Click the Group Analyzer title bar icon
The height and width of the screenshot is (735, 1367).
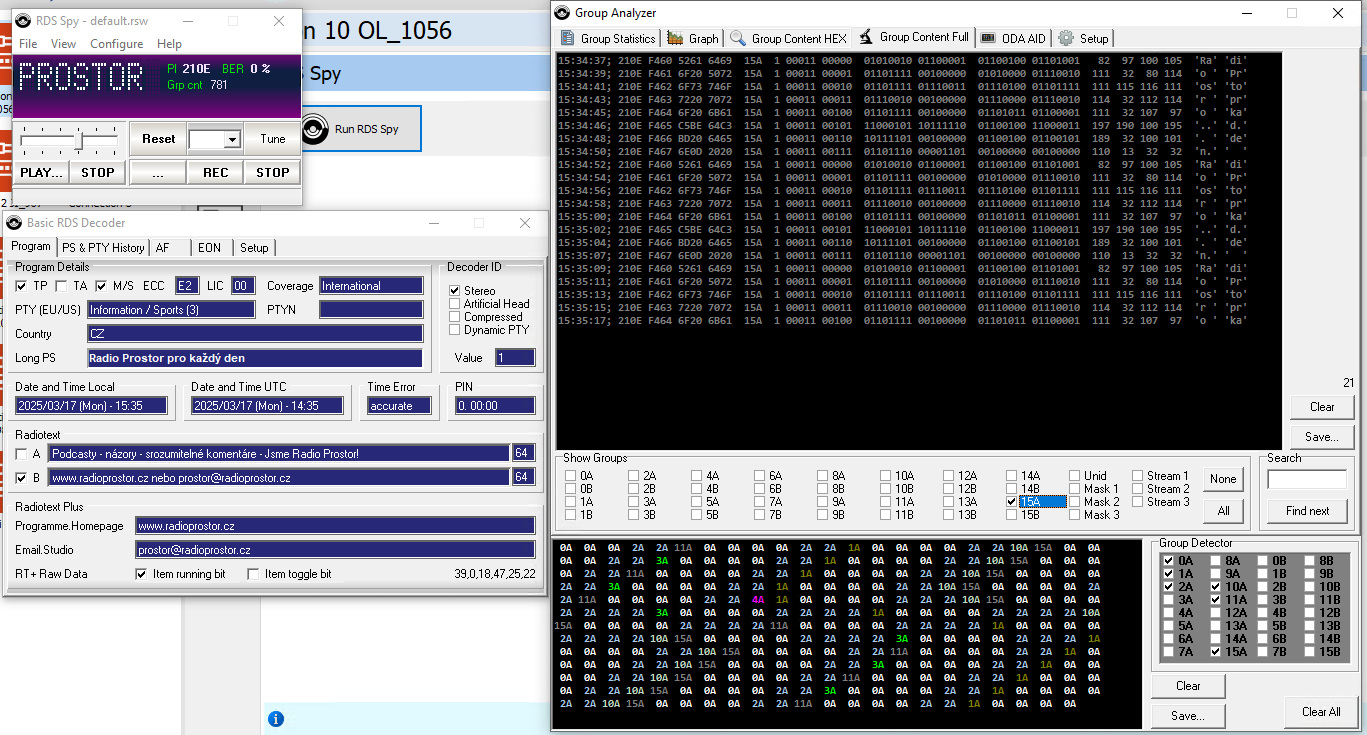click(562, 13)
